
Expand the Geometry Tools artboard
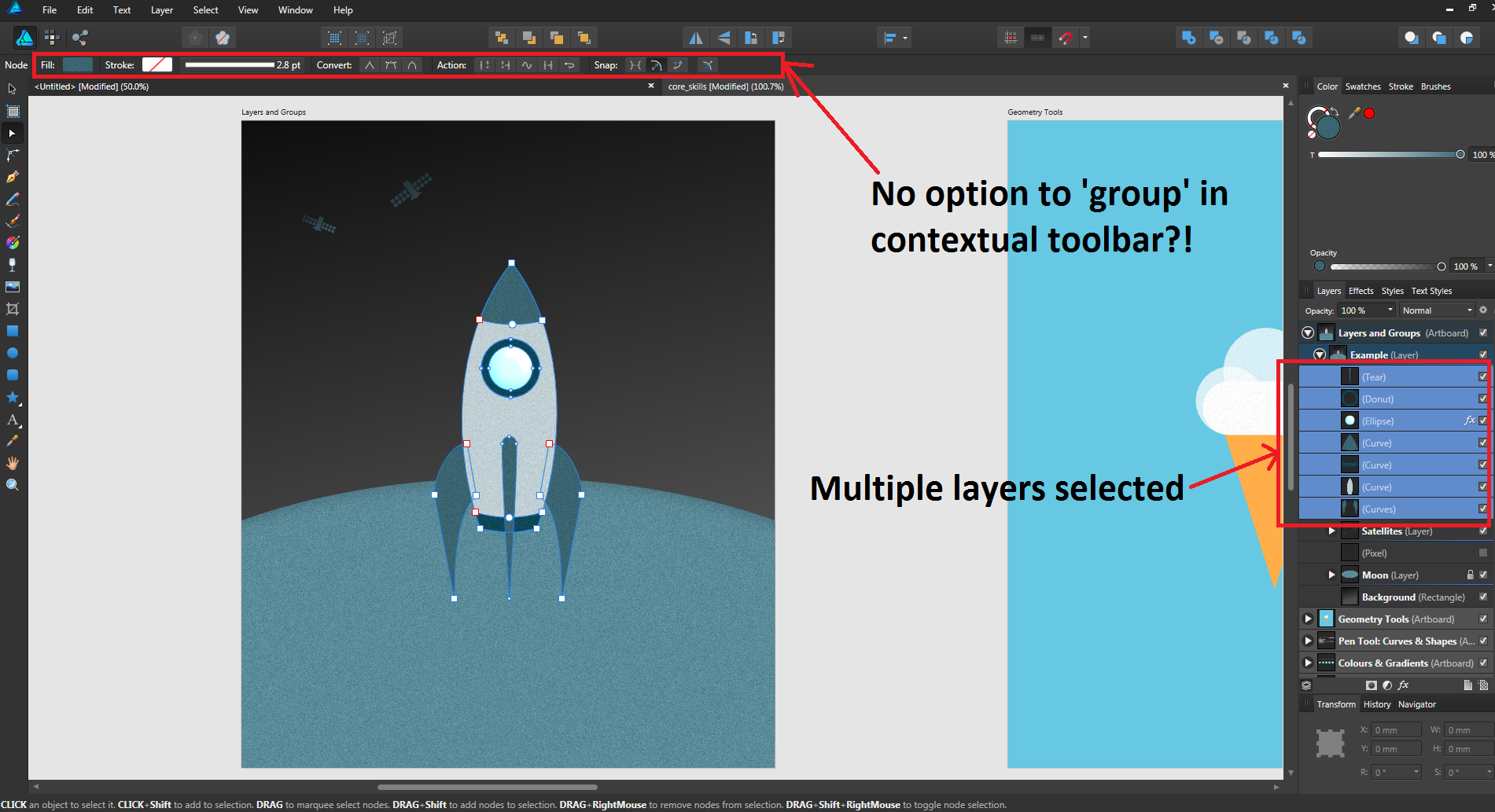(x=1308, y=619)
